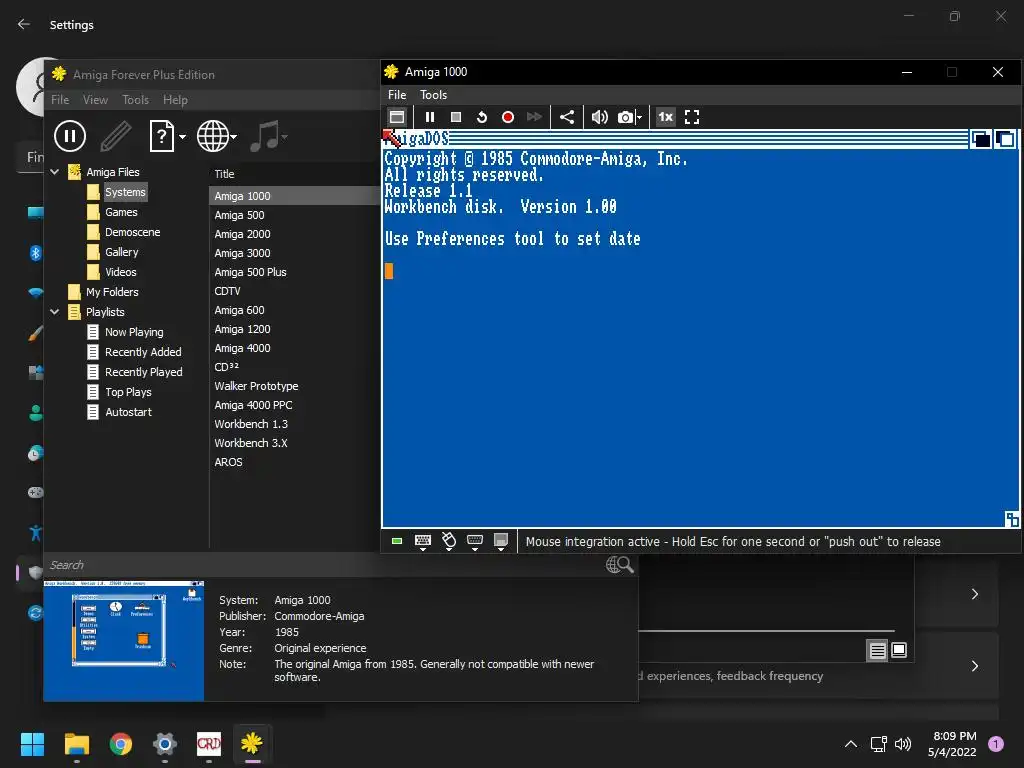Click the Search field in Amiga Forever

pyautogui.click(x=323, y=565)
